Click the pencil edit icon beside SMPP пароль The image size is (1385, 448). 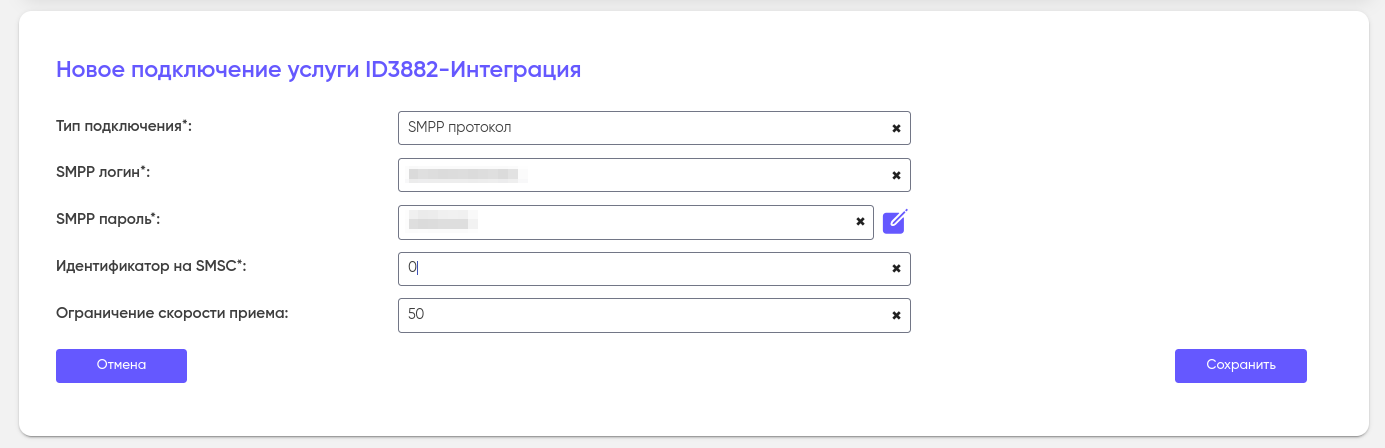tap(895, 221)
